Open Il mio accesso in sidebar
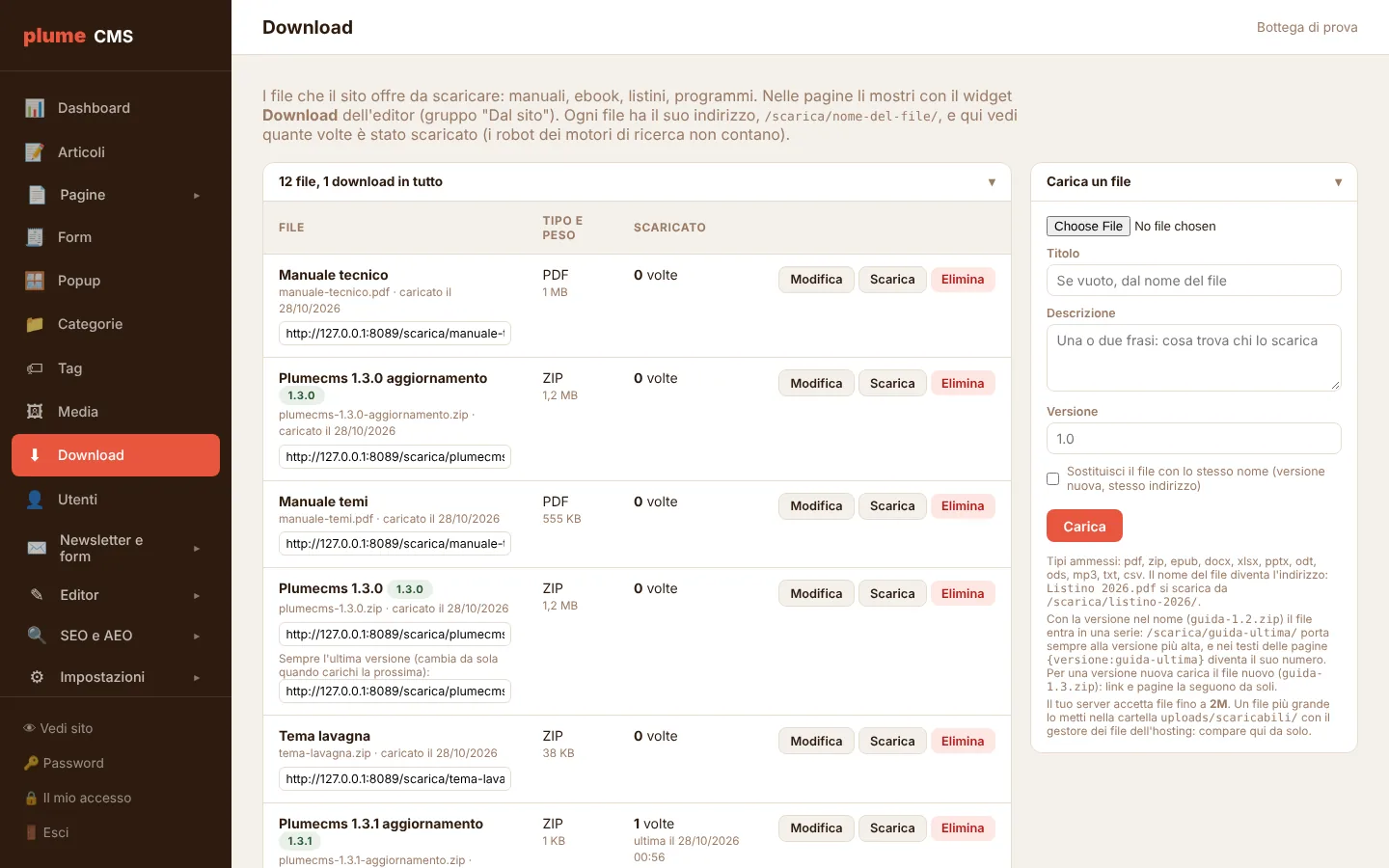Screen dimensions: 1389x868 coord(77,798)
